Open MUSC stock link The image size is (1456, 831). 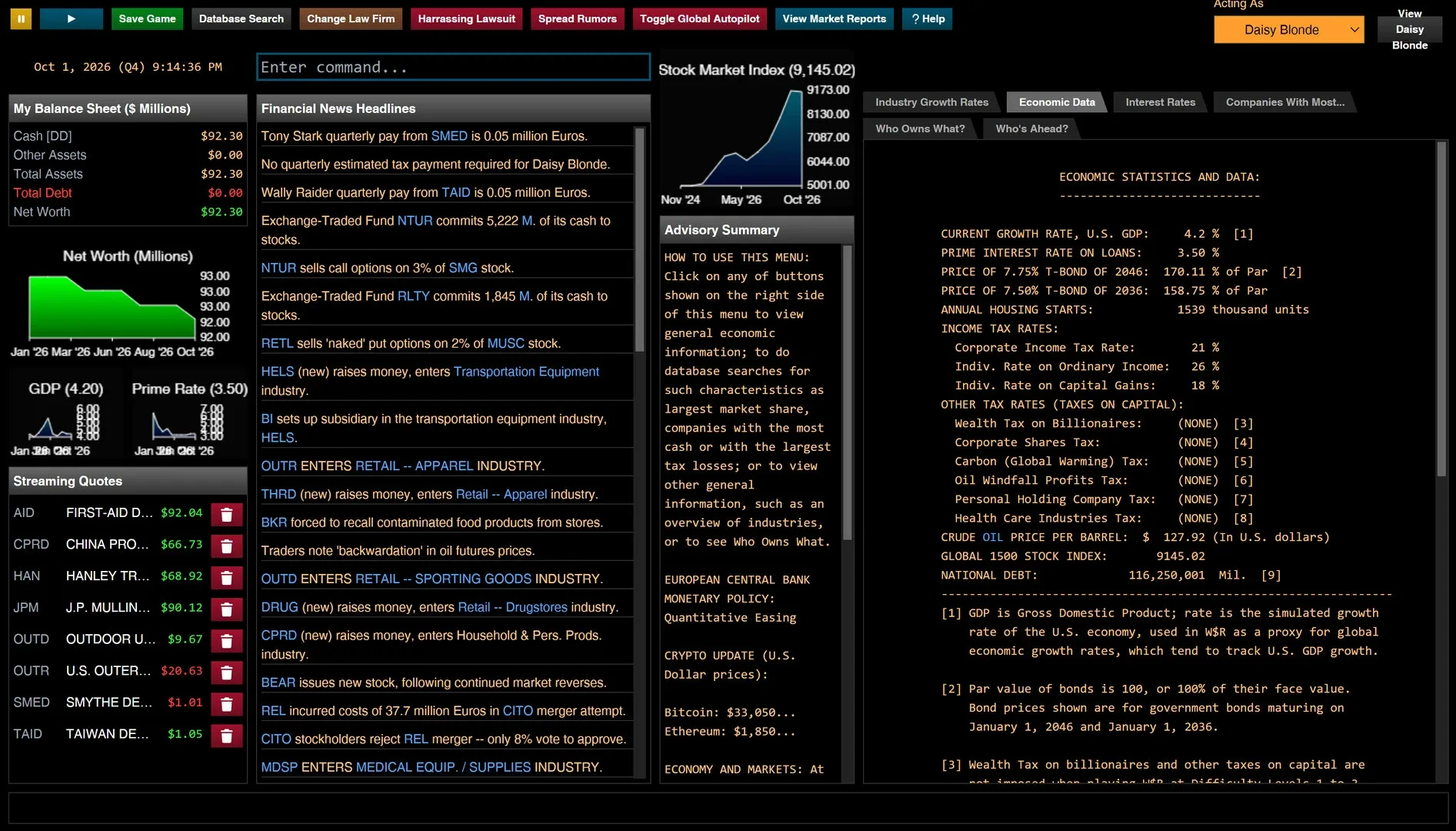pyautogui.click(x=505, y=343)
